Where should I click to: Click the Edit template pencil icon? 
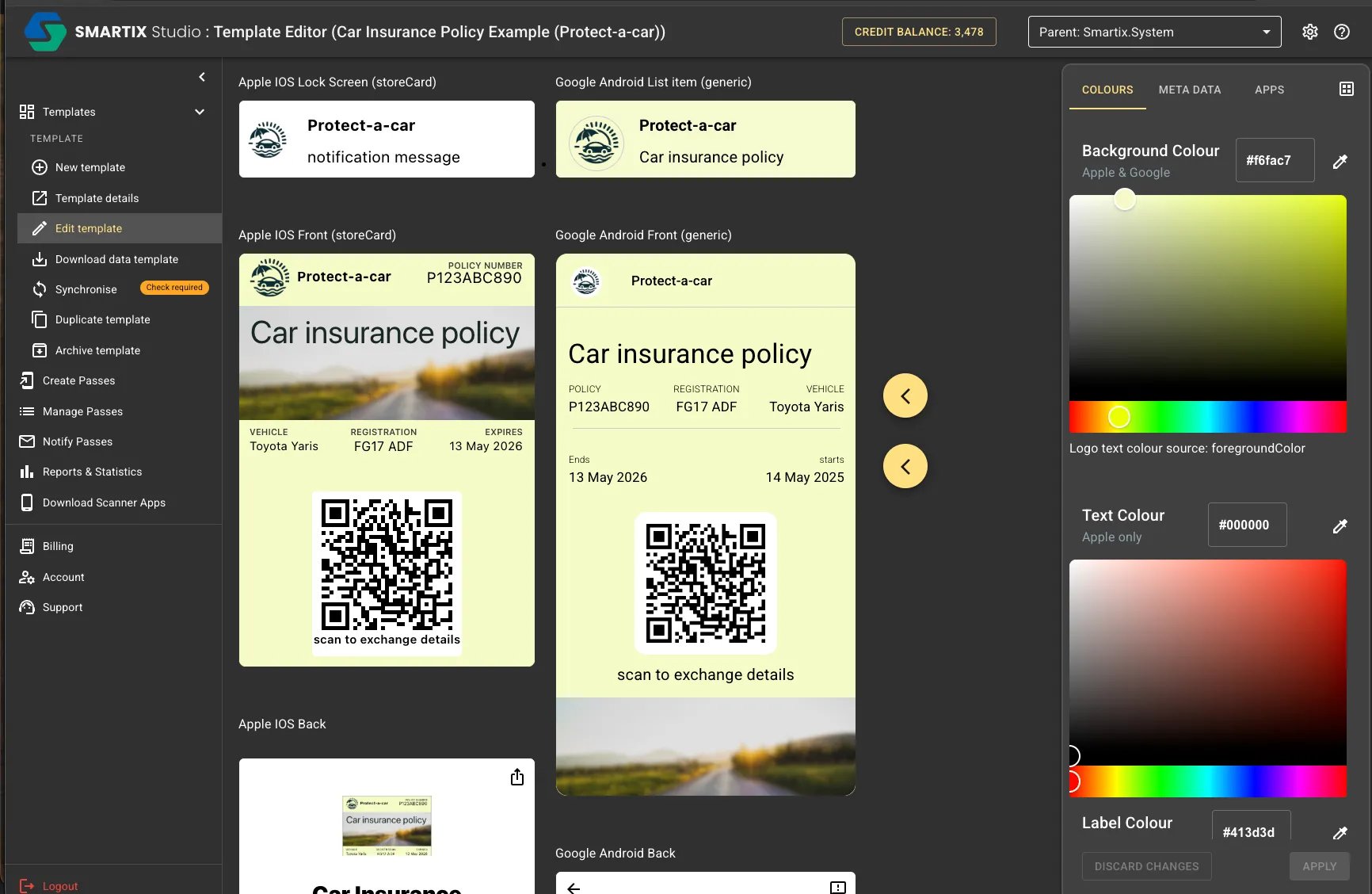pyautogui.click(x=40, y=228)
